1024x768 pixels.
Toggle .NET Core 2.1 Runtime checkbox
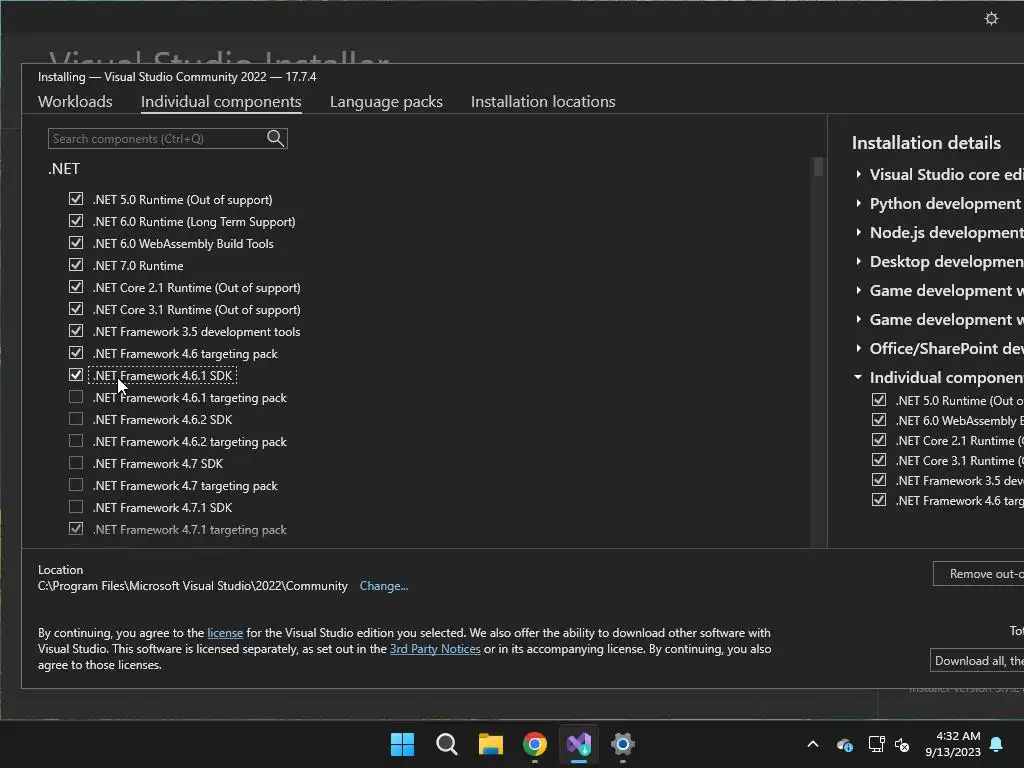[x=76, y=287]
